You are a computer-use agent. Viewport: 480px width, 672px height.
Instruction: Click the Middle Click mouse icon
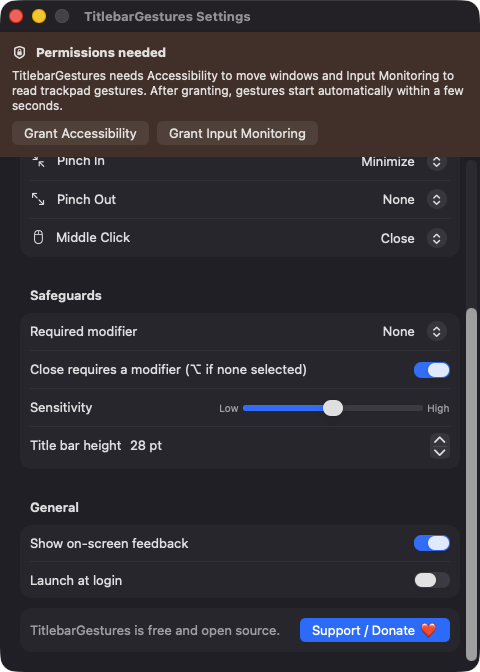38,237
